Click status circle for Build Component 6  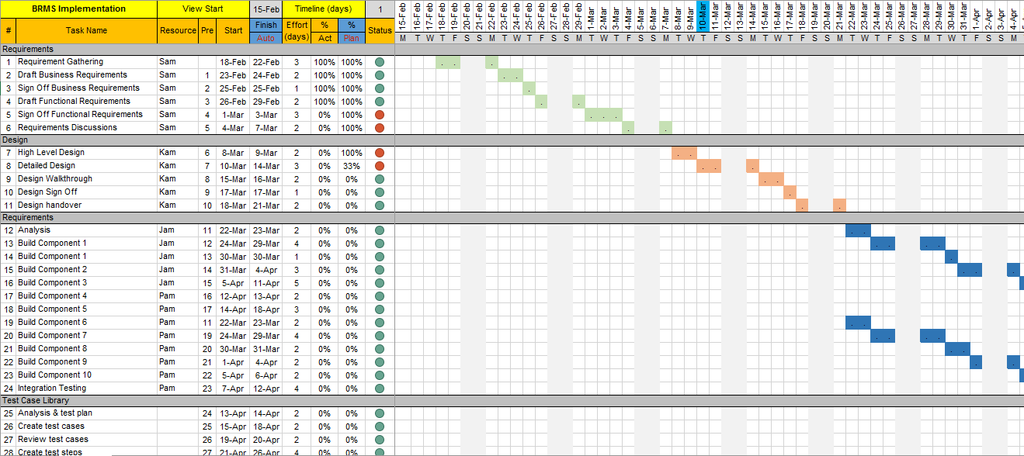point(379,322)
